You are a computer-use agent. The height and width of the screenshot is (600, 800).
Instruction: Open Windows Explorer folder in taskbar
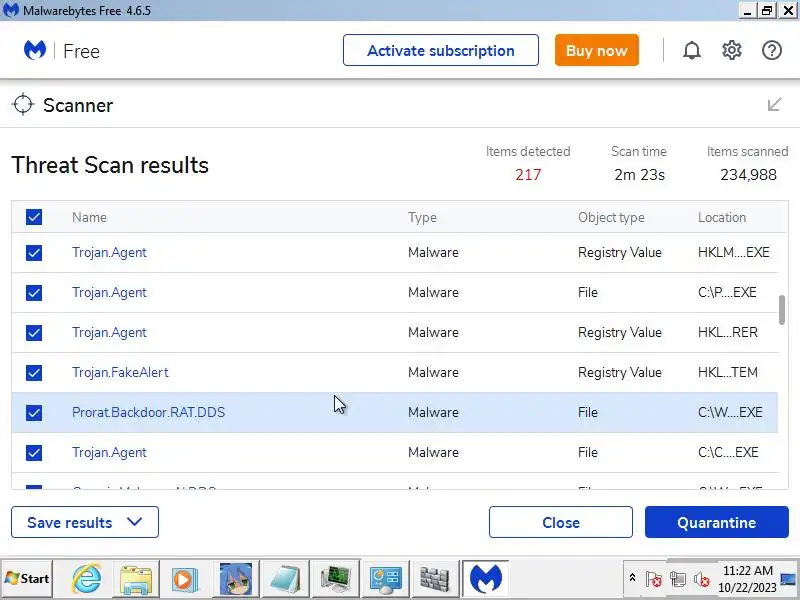[x=136, y=579]
